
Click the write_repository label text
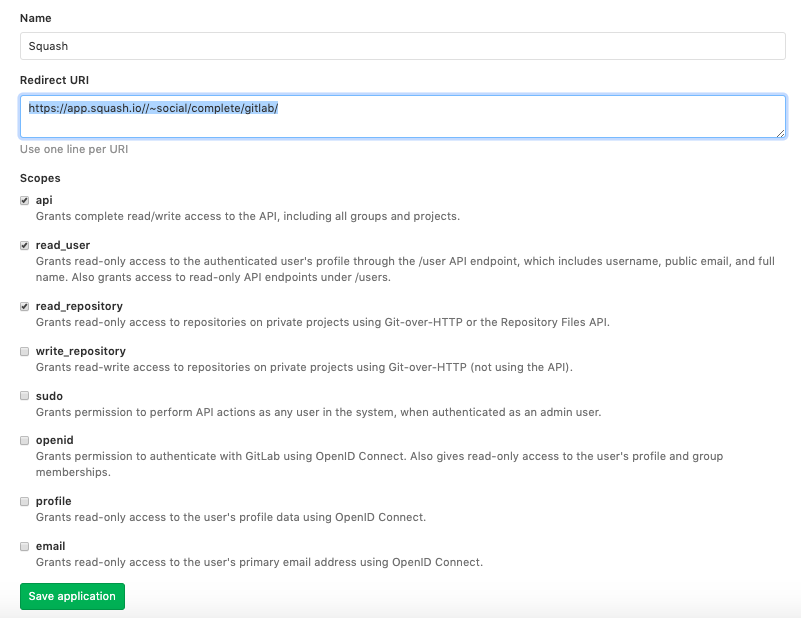pos(81,351)
